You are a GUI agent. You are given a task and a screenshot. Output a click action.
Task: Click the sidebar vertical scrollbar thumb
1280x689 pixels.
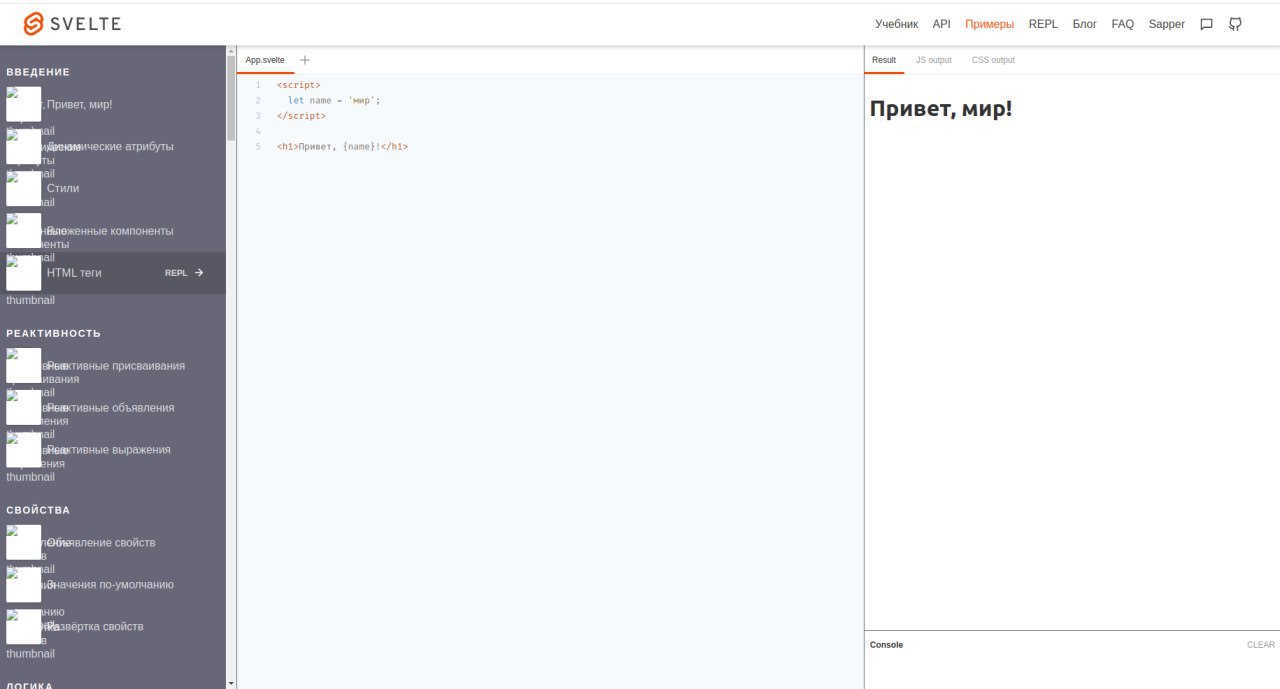pos(232,98)
